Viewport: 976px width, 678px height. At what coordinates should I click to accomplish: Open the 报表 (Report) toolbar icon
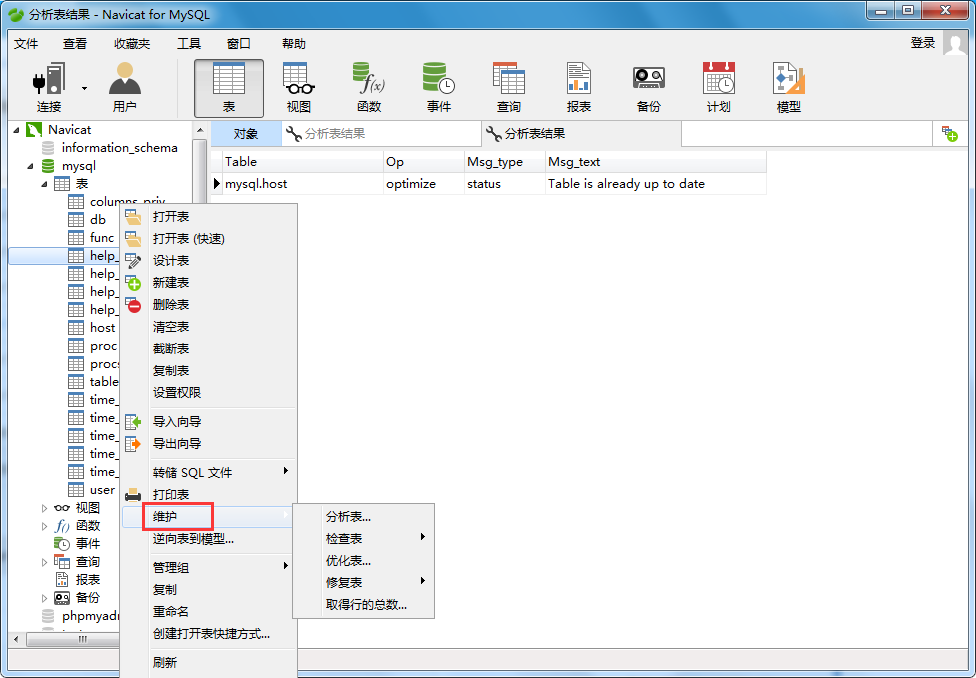point(578,87)
